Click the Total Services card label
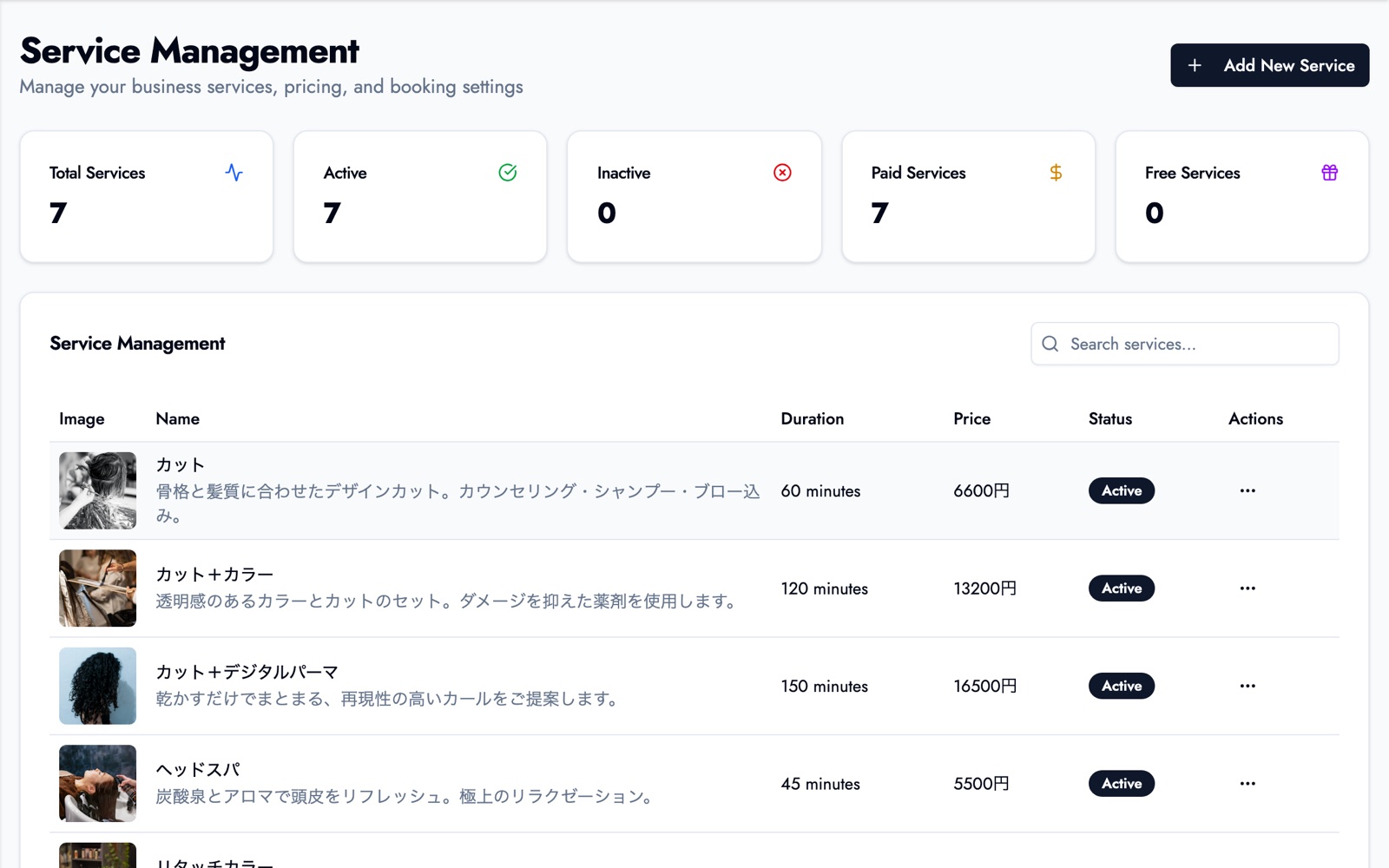 coord(97,173)
